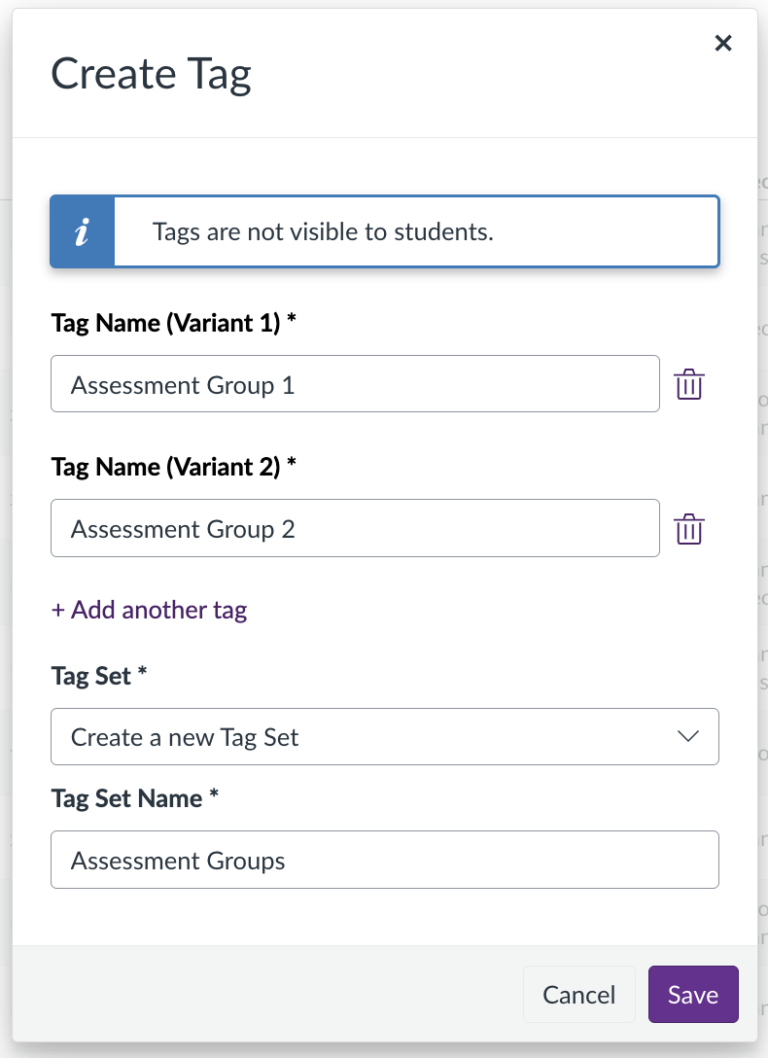The height and width of the screenshot is (1058, 768).
Task: Click the trash icon beside Assessment Group 2
Action: (690, 528)
